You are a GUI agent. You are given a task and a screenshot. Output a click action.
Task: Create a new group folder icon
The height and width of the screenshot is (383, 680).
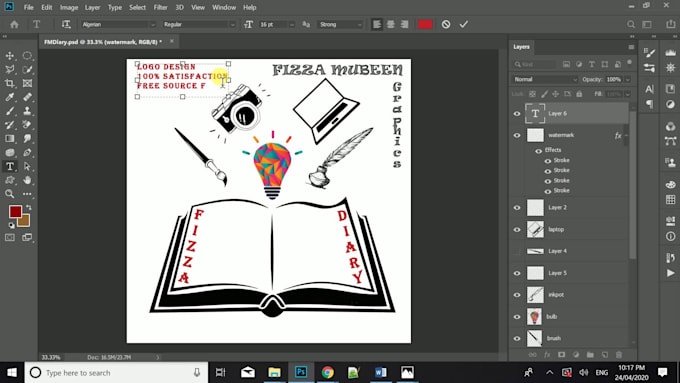click(590, 354)
